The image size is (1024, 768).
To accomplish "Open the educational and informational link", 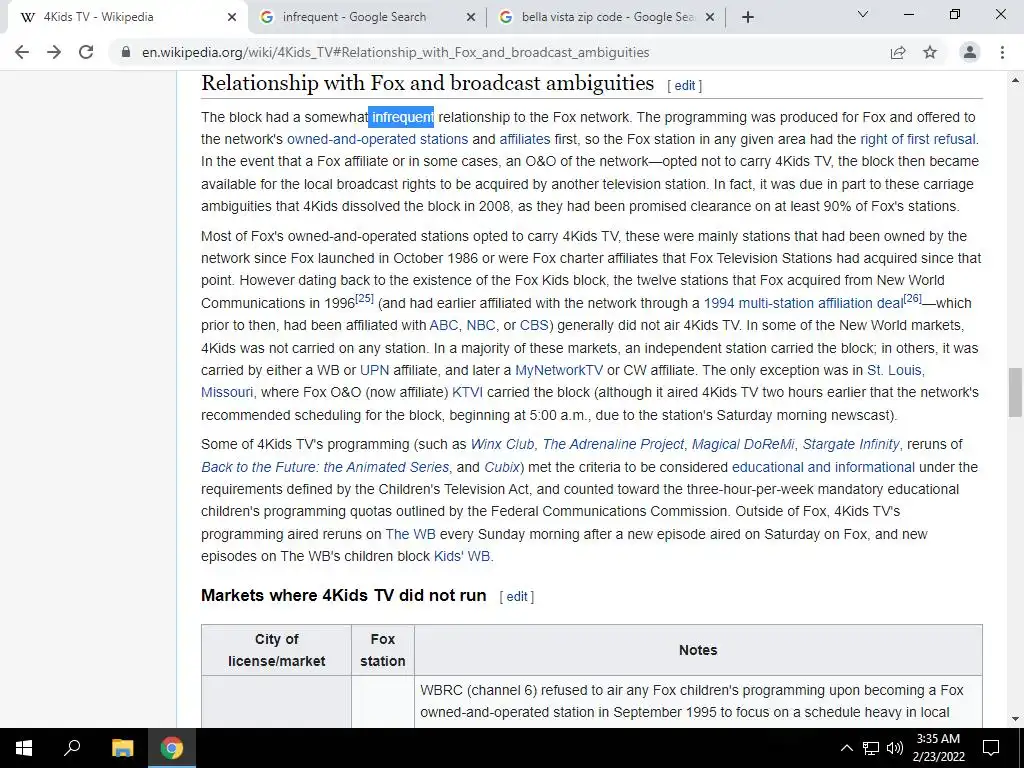I will tap(823, 468).
